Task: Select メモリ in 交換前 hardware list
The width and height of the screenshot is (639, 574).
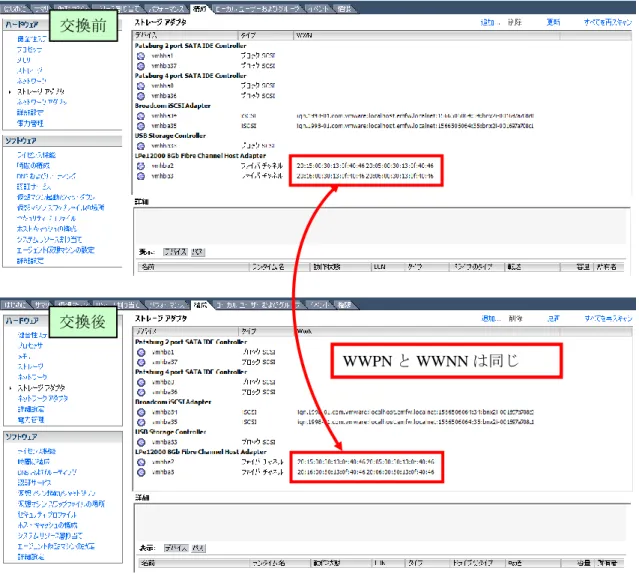Action: (24, 60)
